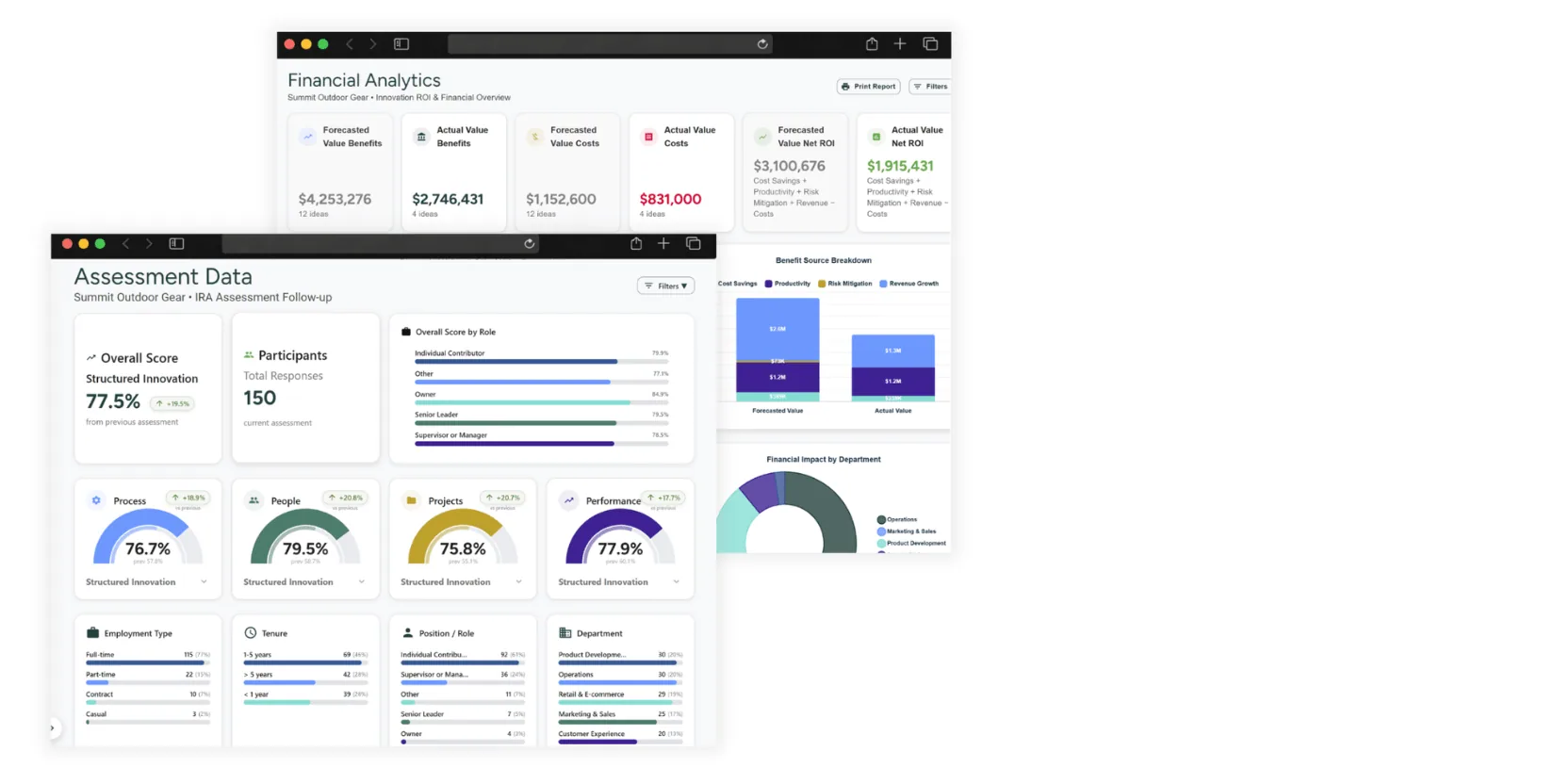Click Full-time employment progress bar
The height and width of the screenshot is (784, 1555).
[148, 663]
